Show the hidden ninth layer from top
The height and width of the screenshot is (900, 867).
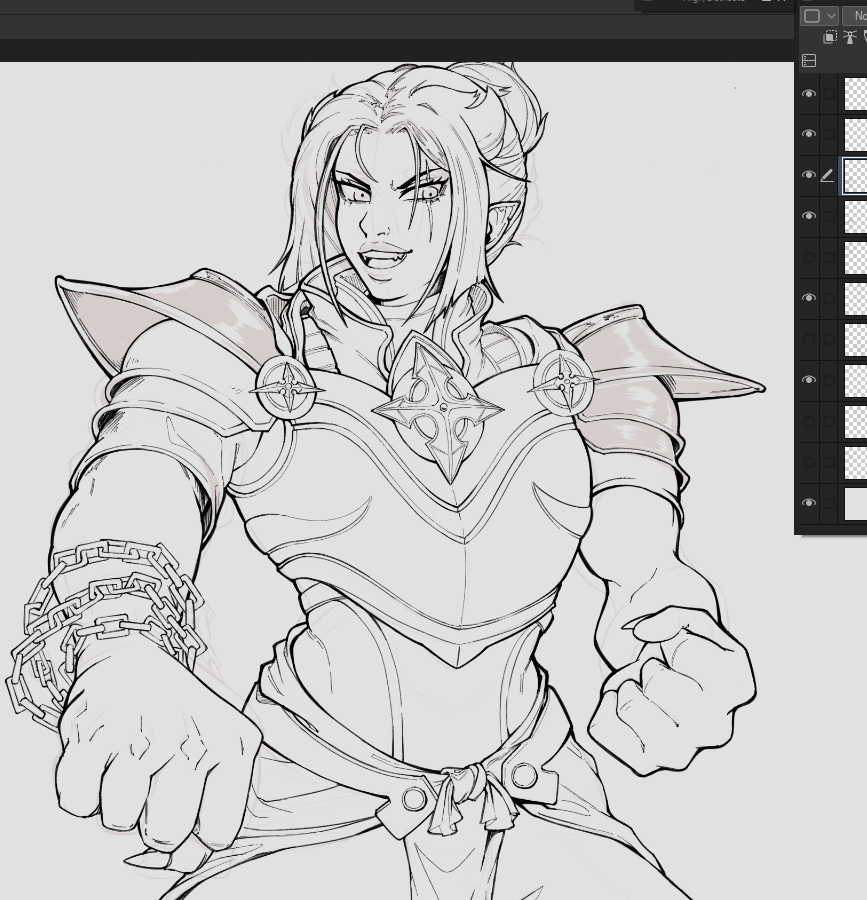809,421
